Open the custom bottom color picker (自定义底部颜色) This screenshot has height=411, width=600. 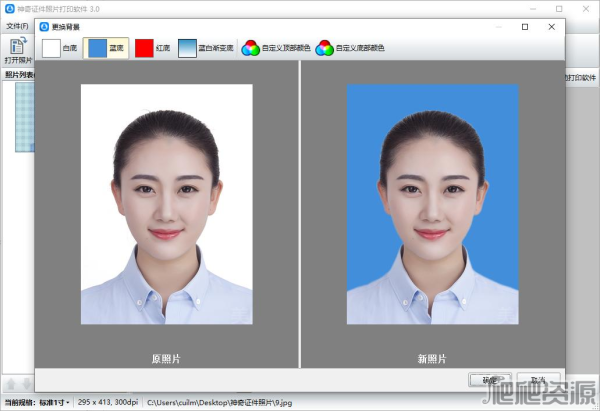pyautogui.click(x=350, y=48)
